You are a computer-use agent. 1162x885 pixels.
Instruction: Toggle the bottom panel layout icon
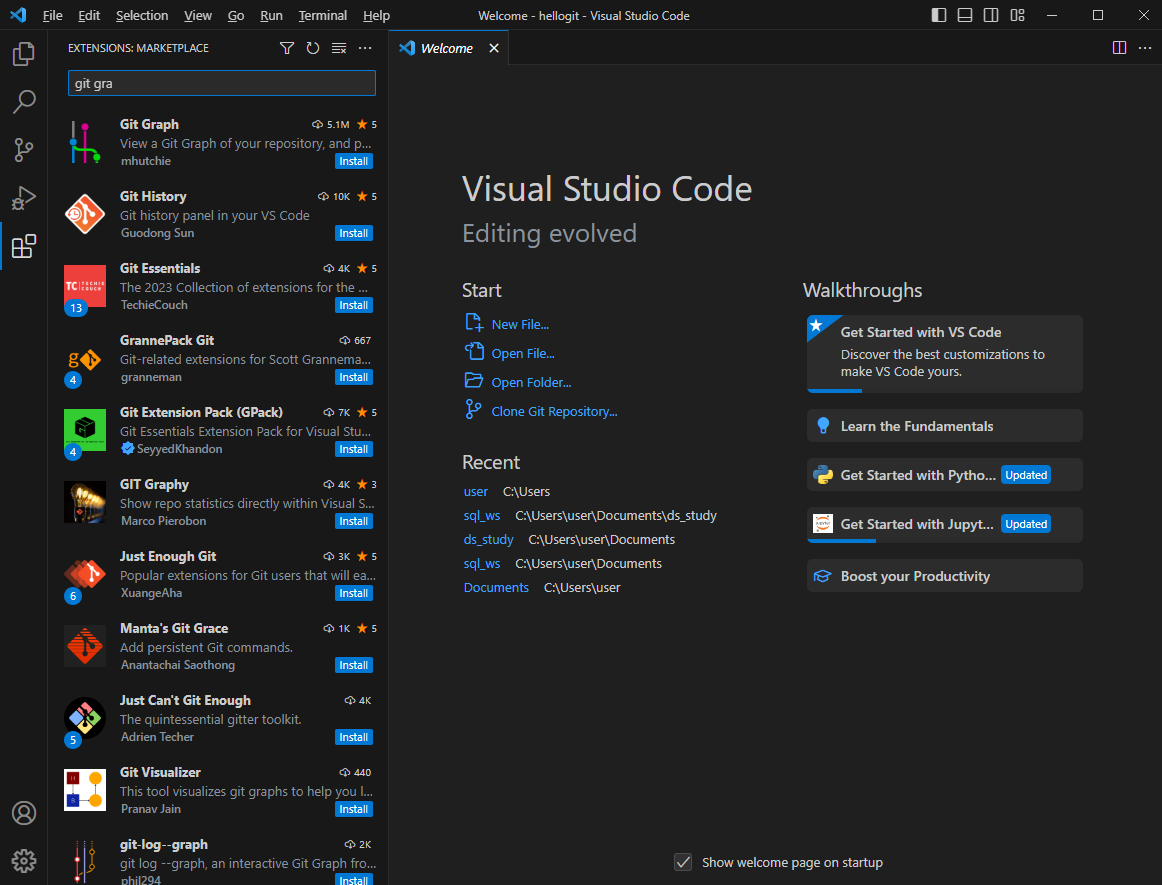pos(964,16)
